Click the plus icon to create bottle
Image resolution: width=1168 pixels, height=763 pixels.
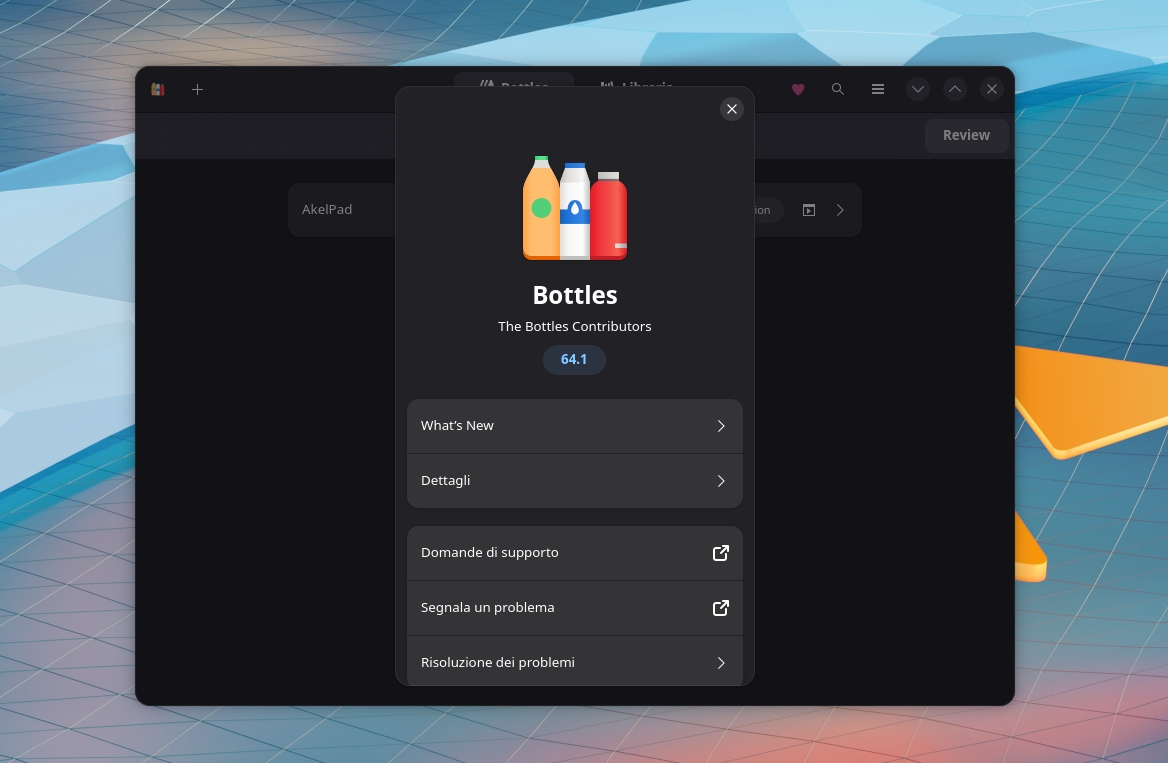(x=197, y=89)
